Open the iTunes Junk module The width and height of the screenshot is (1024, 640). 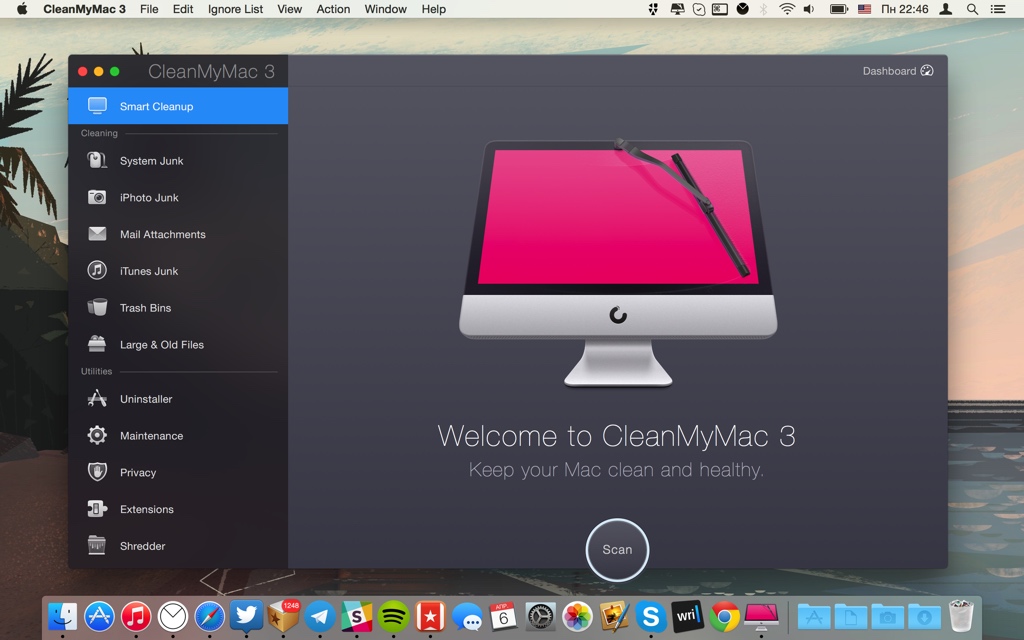[149, 271]
